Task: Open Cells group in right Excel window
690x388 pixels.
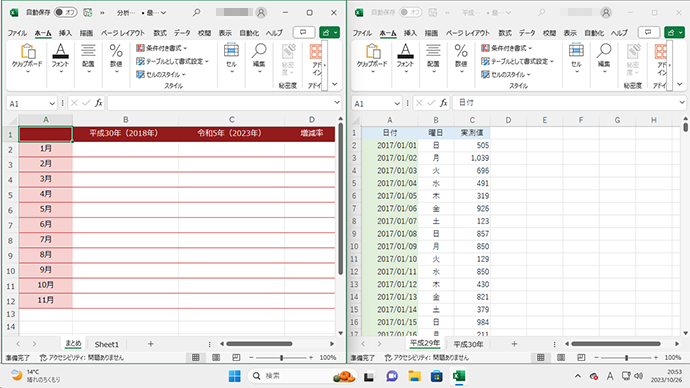Action: 576,59
